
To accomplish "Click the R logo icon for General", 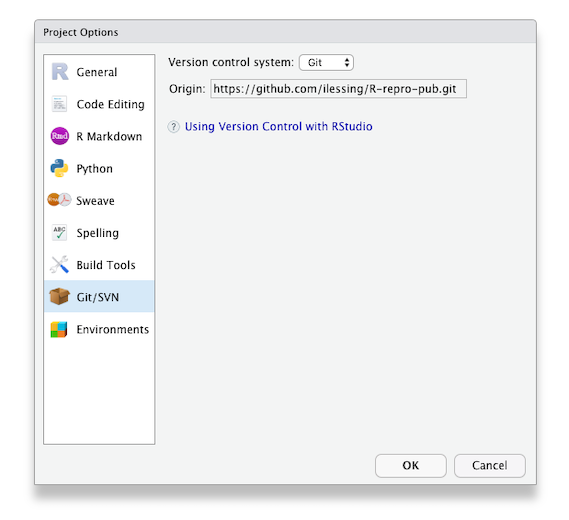I will point(60,72).
